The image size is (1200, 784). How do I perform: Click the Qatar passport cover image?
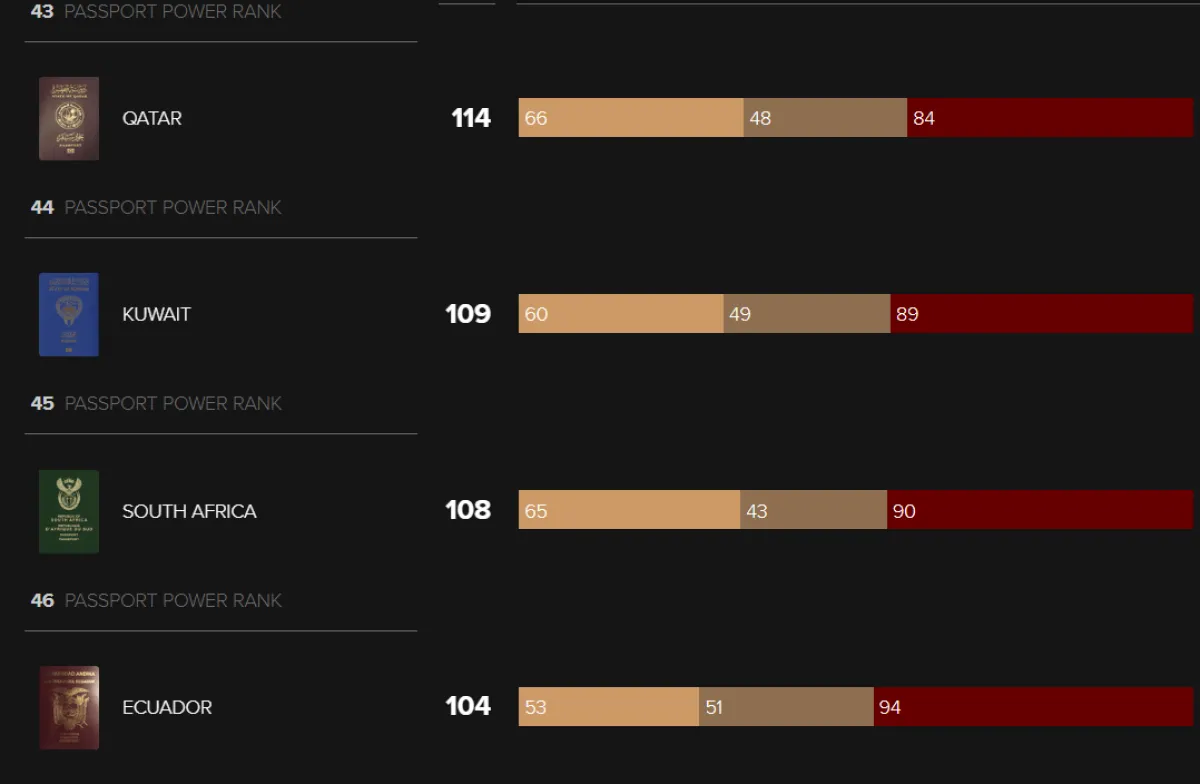[69, 118]
